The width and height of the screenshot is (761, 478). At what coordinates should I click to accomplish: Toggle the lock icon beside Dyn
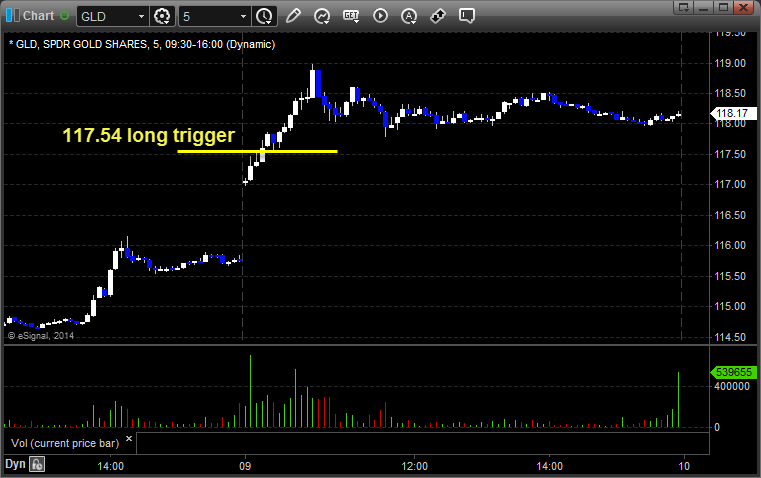[x=37, y=464]
